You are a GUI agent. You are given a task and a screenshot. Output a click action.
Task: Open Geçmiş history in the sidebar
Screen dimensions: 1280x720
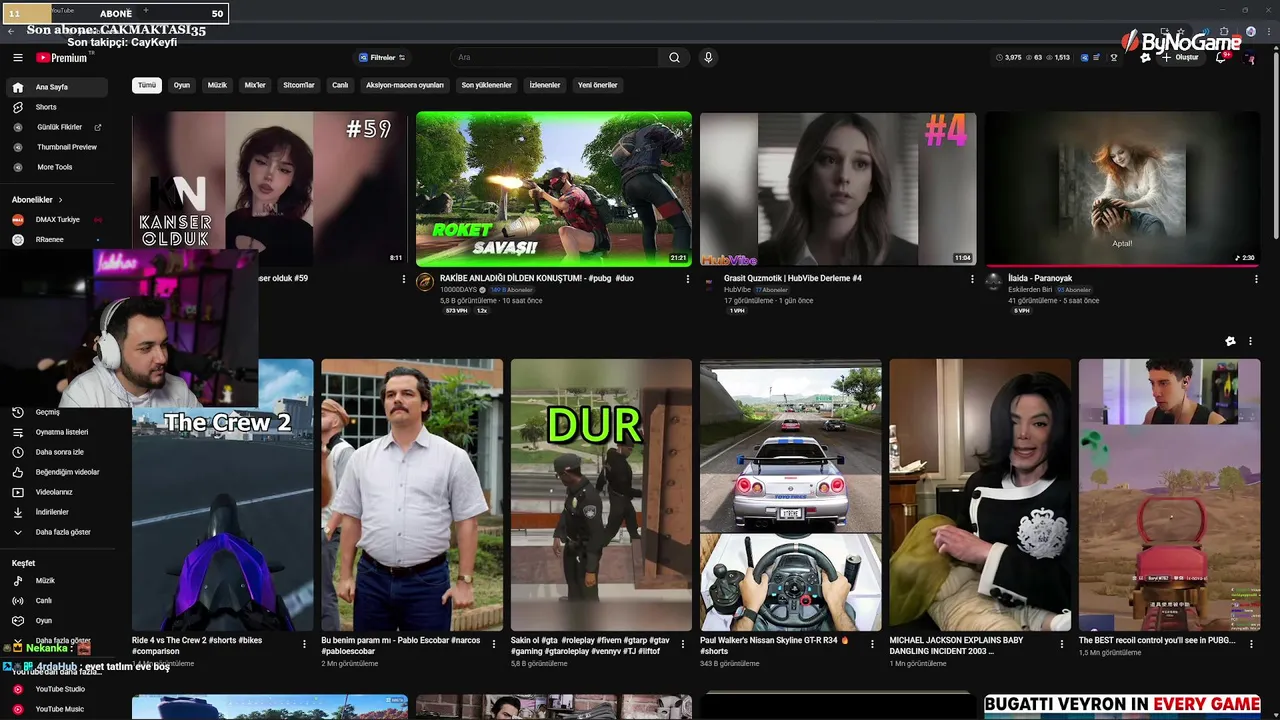point(55,412)
